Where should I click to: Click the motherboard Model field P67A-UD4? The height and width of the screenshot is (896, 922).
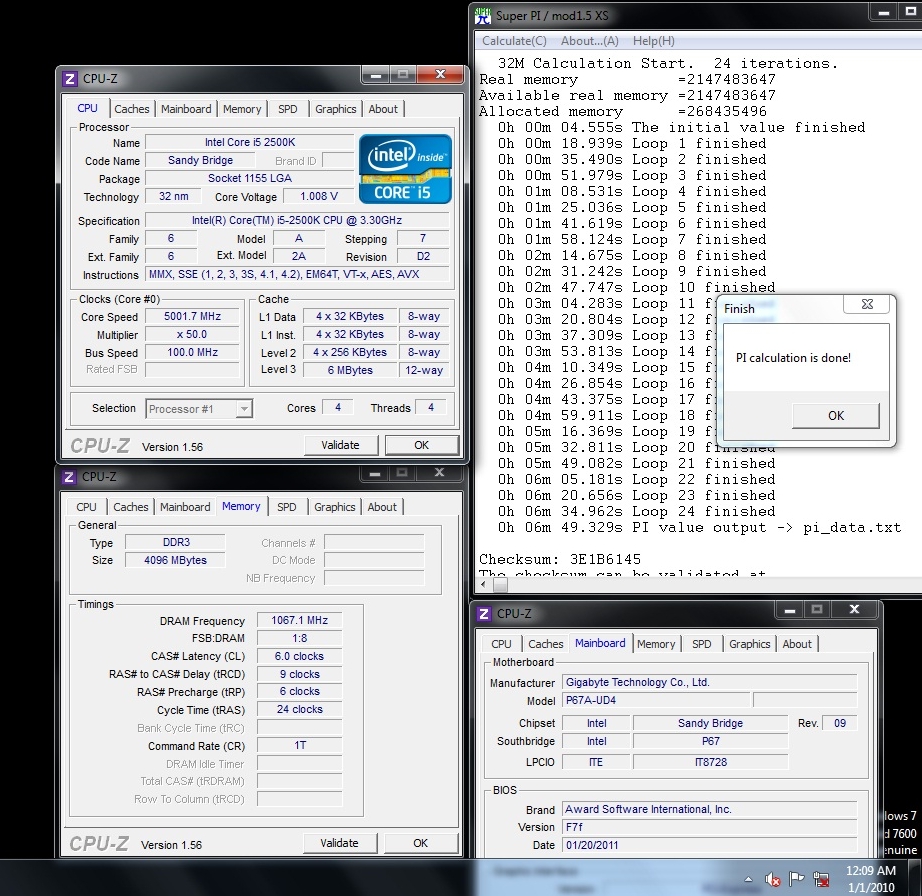coord(656,700)
